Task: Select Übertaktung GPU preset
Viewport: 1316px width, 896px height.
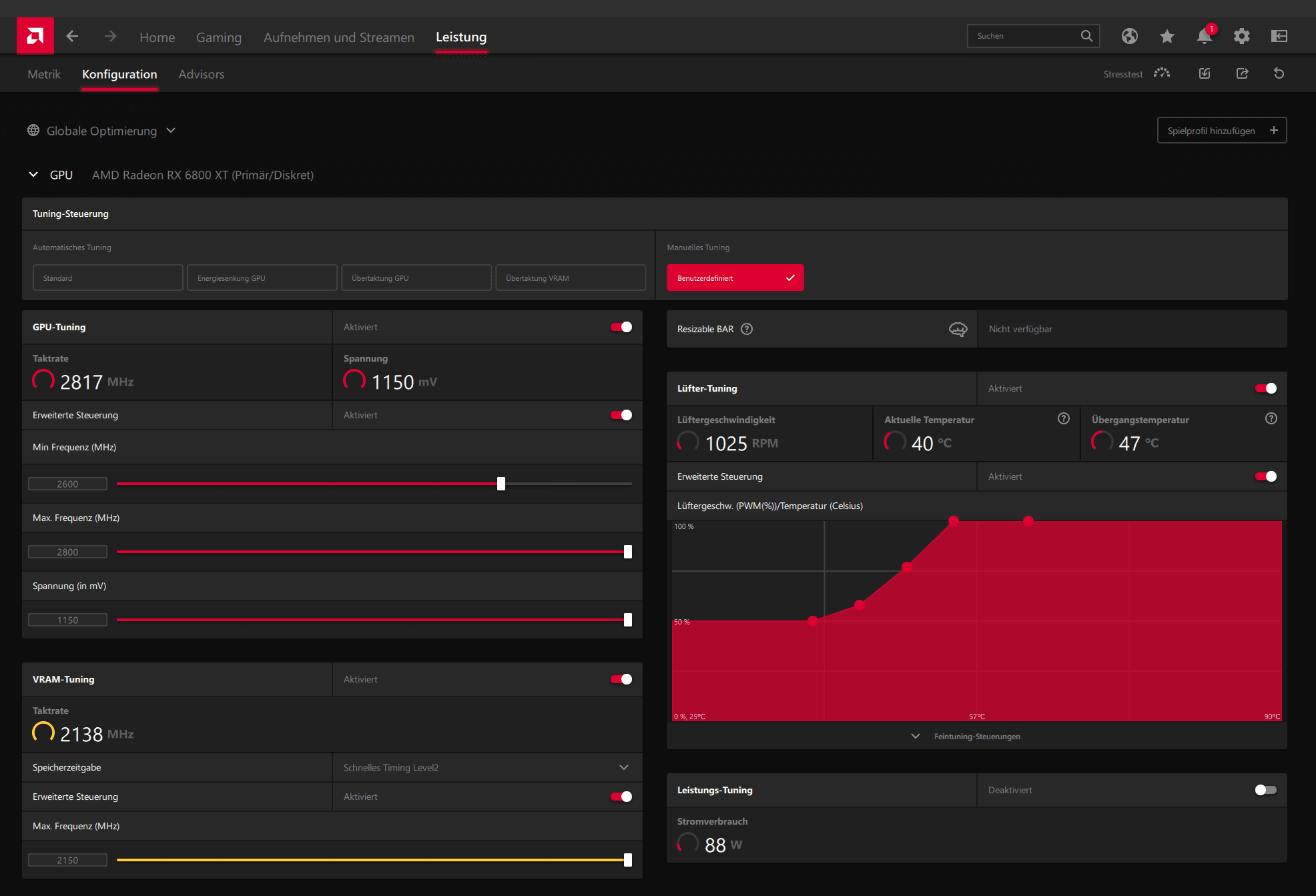Action: pyautogui.click(x=416, y=278)
